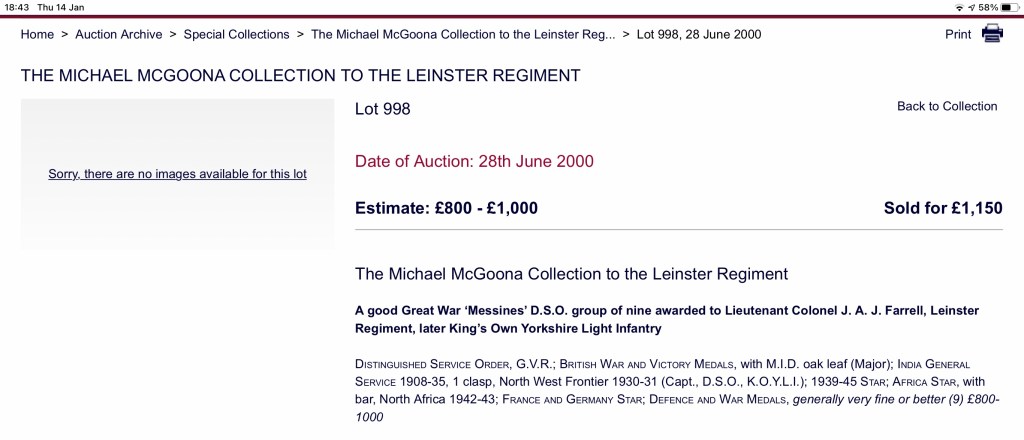This screenshot has width=1024, height=440.
Task: Tap the location arrow status icon
Action: pyautogui.click(x=972, y=7)
